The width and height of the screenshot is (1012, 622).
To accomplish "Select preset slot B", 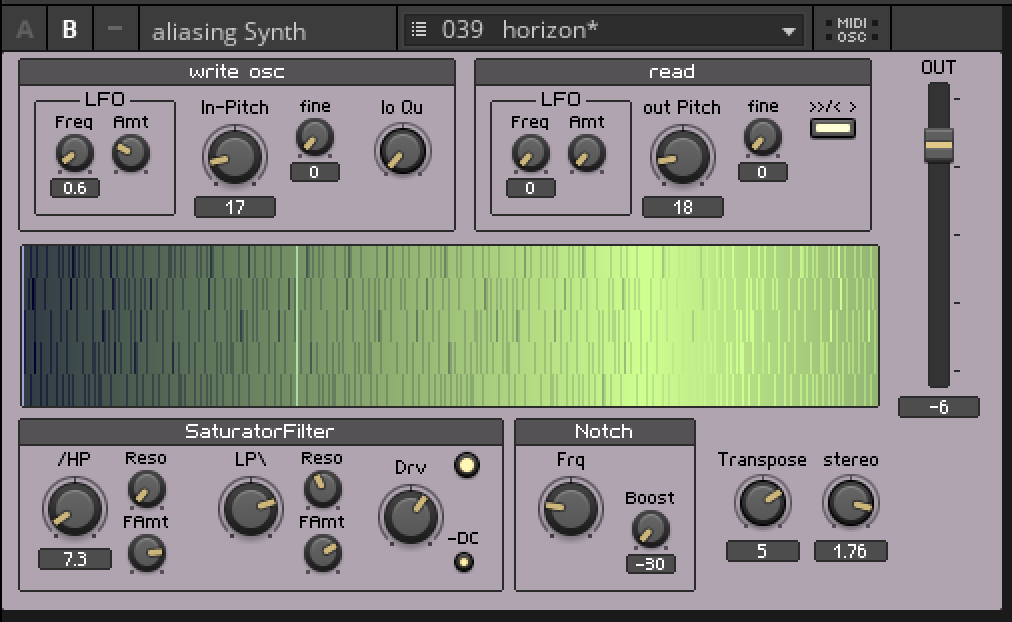I will pos(70,29).
